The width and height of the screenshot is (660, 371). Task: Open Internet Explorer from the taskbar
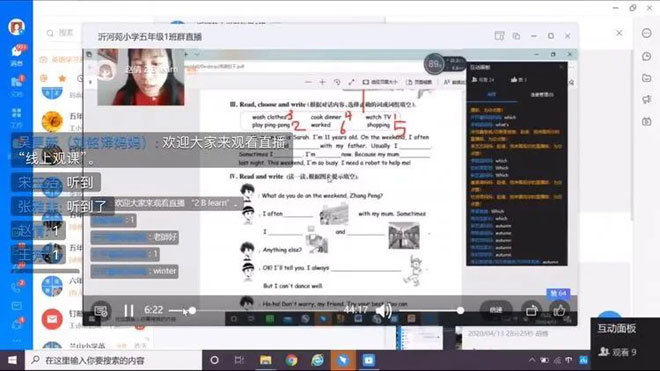pyautogui.click(x=317, y=360)
